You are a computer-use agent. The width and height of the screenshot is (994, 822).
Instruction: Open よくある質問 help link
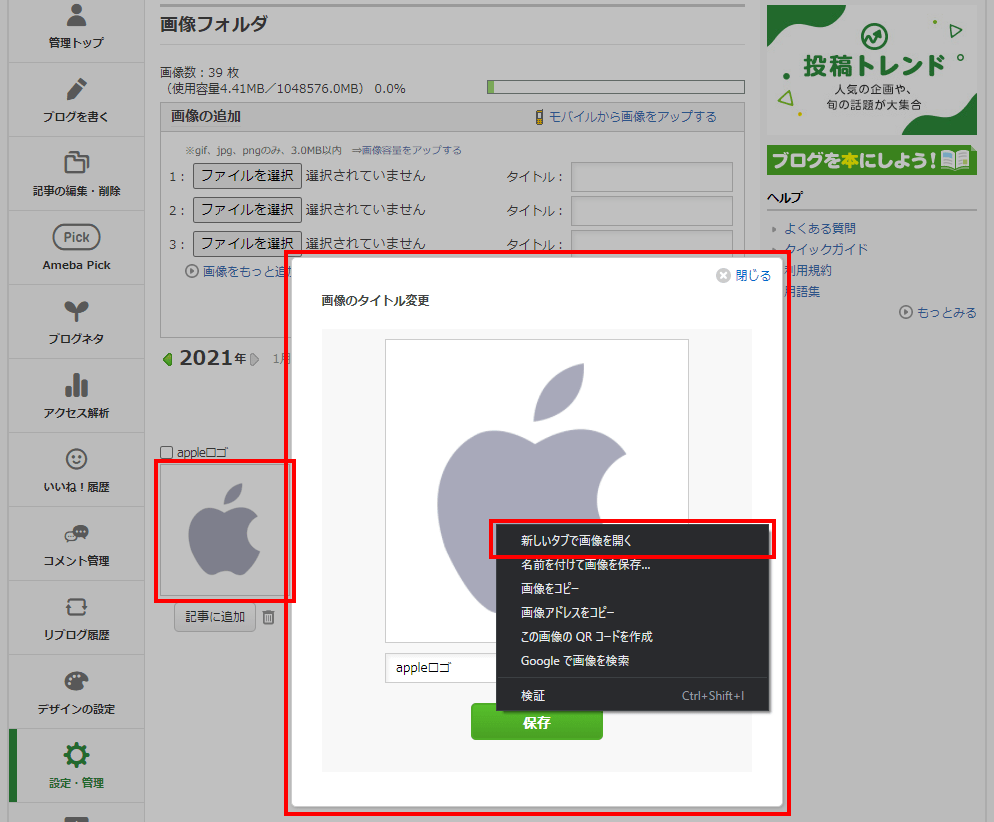[x=820, y=228]
